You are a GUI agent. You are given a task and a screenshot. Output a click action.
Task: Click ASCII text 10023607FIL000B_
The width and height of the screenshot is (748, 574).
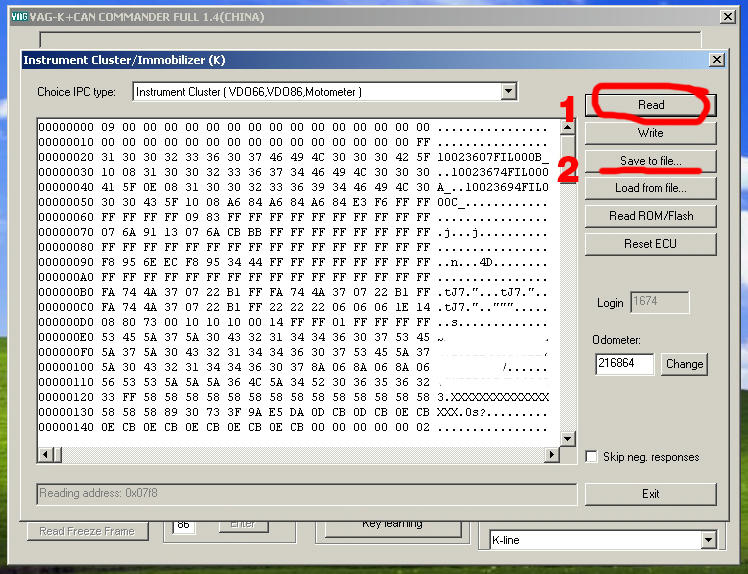(x=493, y=157)
